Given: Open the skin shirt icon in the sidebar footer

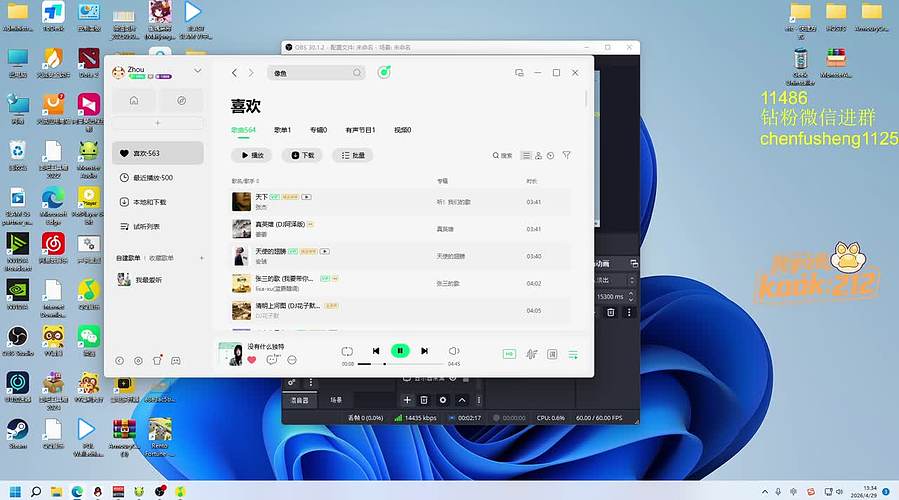Looking at the screenshot, I should pos(157,360).
